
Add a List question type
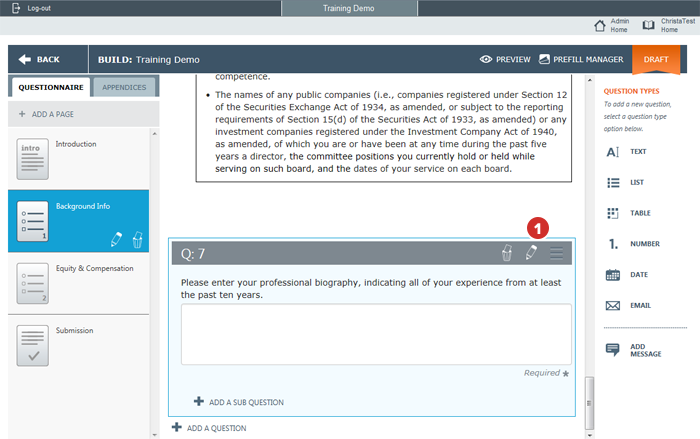[626, 182]
